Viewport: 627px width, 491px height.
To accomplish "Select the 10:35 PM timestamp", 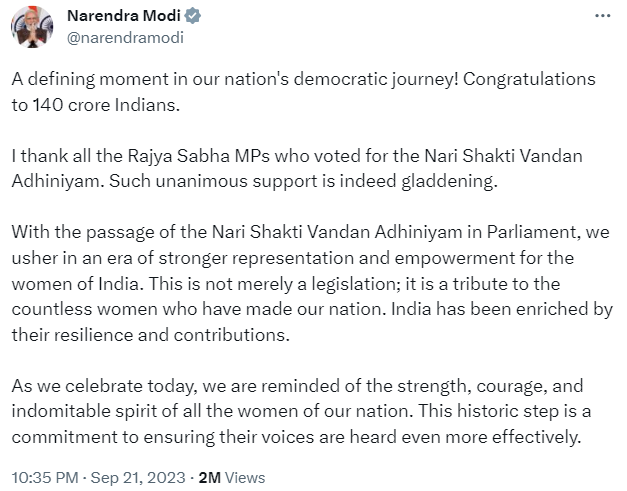I will (45, 477).
